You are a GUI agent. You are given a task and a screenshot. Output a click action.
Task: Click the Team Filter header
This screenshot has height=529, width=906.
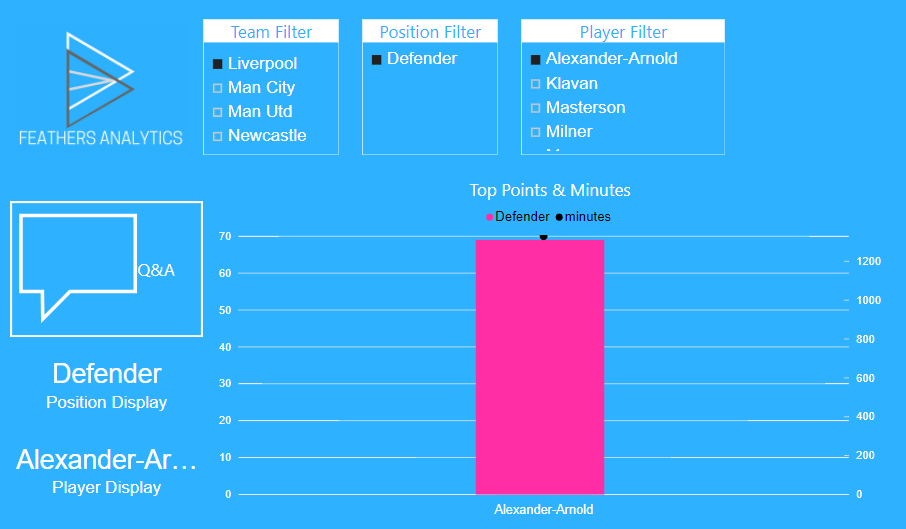(x=271, y=32)
